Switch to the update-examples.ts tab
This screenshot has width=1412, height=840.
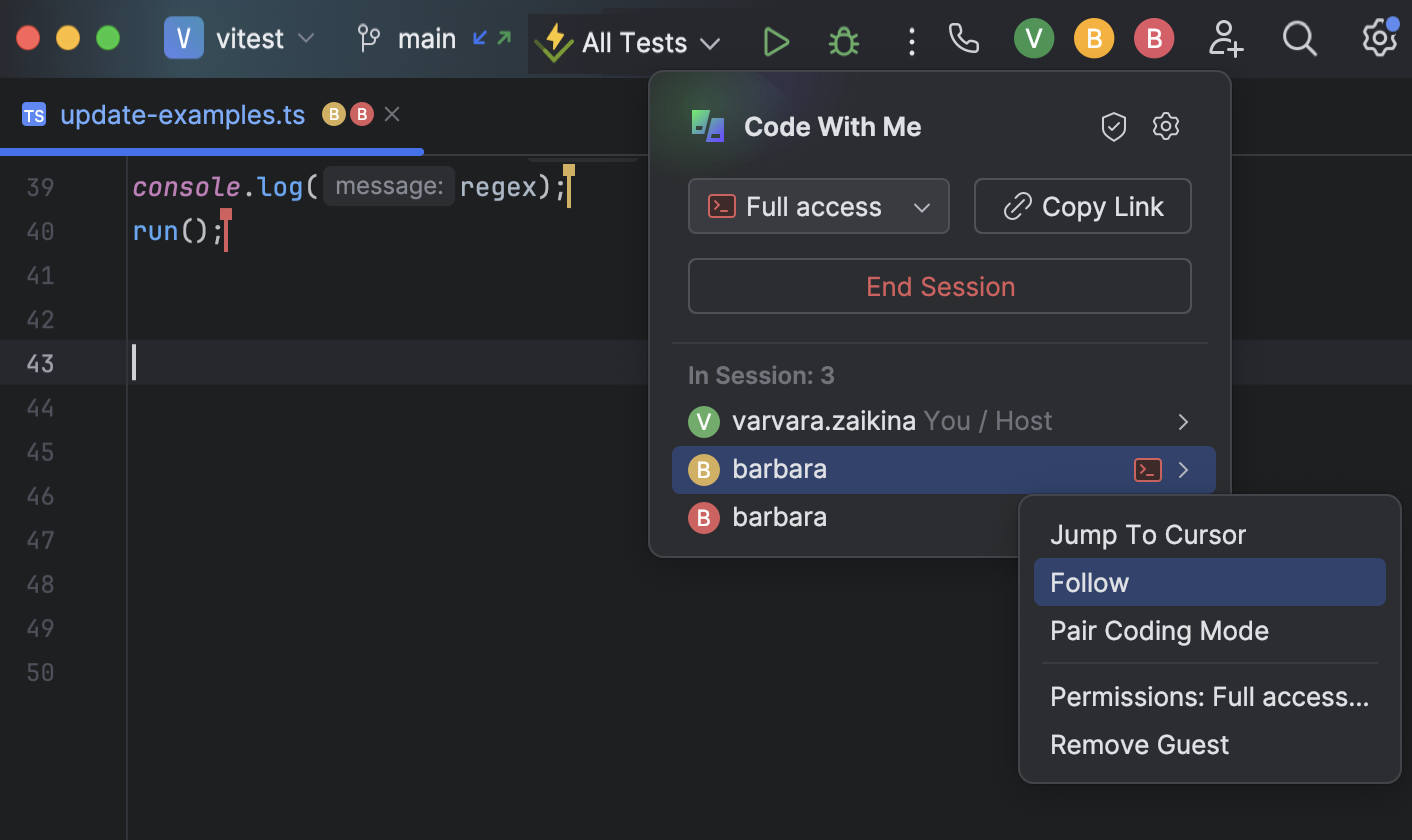(x=182, y=114)
